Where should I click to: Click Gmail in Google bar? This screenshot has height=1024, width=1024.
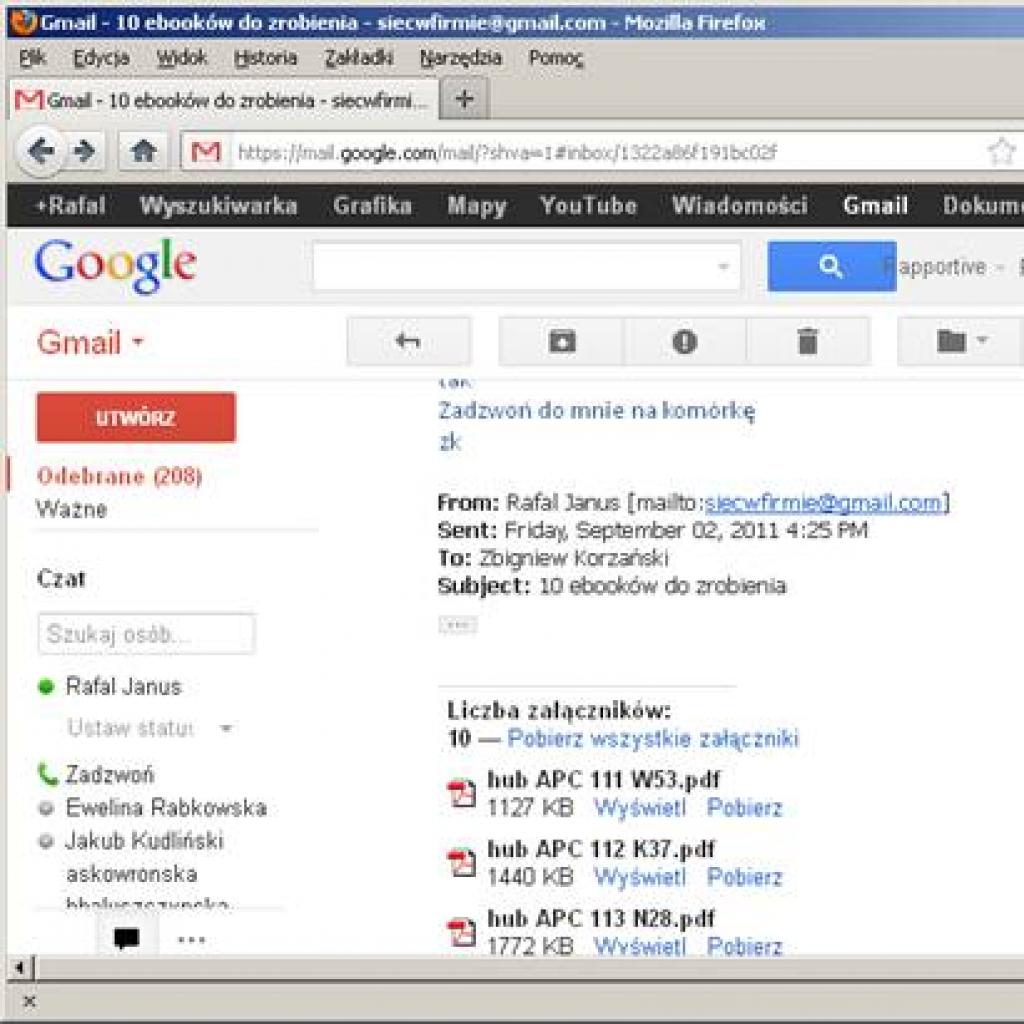tap(875, 206)
